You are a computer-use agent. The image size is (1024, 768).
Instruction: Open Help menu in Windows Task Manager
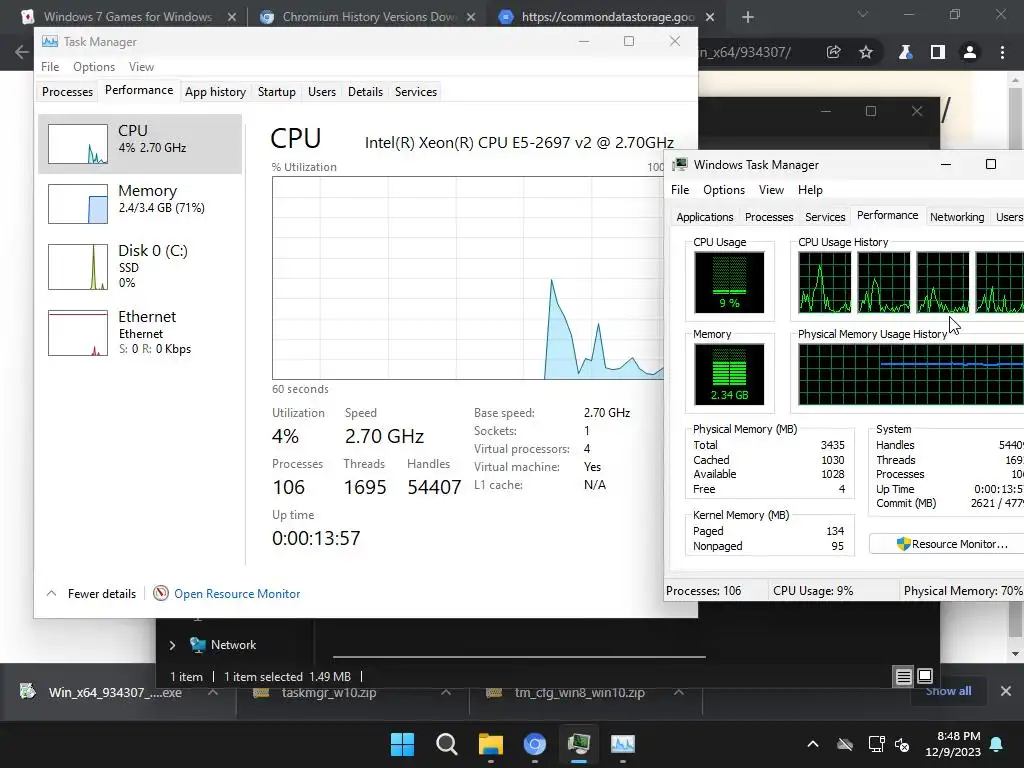coord(810,189)
